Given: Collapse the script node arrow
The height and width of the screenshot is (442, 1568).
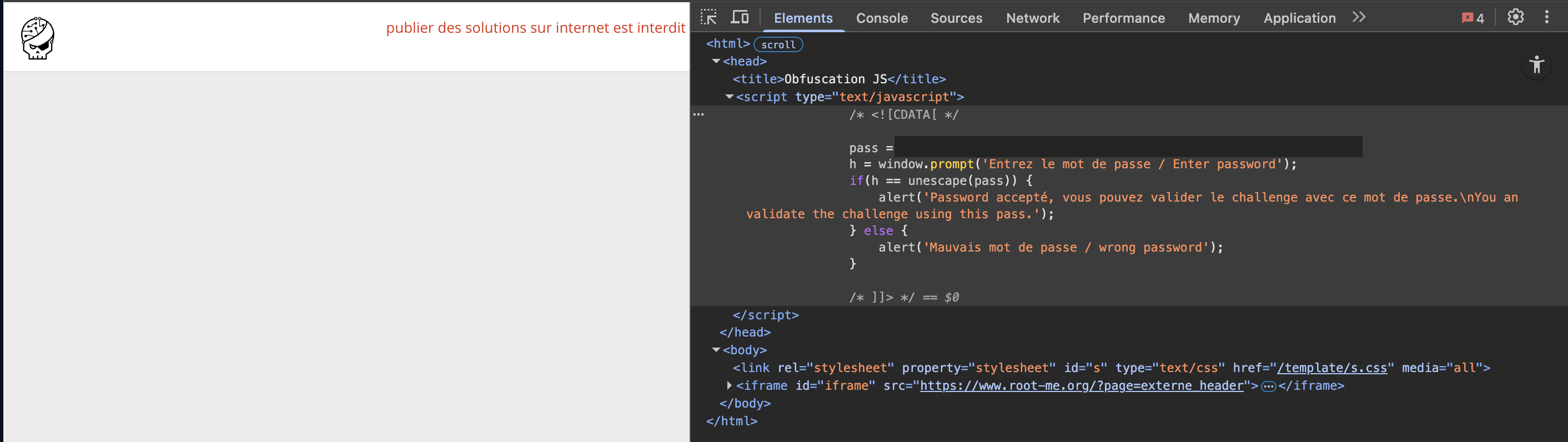Looking at the screenshot, I should click(x=729, y=97).
